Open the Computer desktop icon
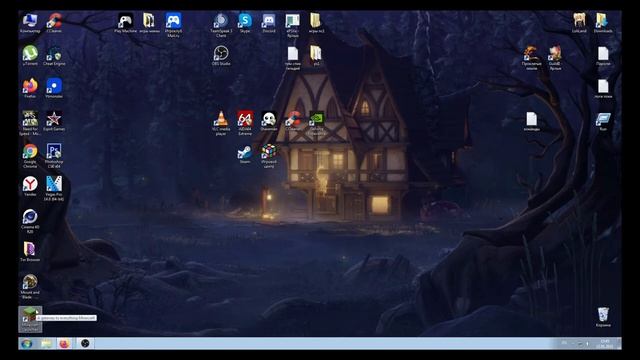The width and height of the screenshot is (640, 360). [x=30, y=23]
